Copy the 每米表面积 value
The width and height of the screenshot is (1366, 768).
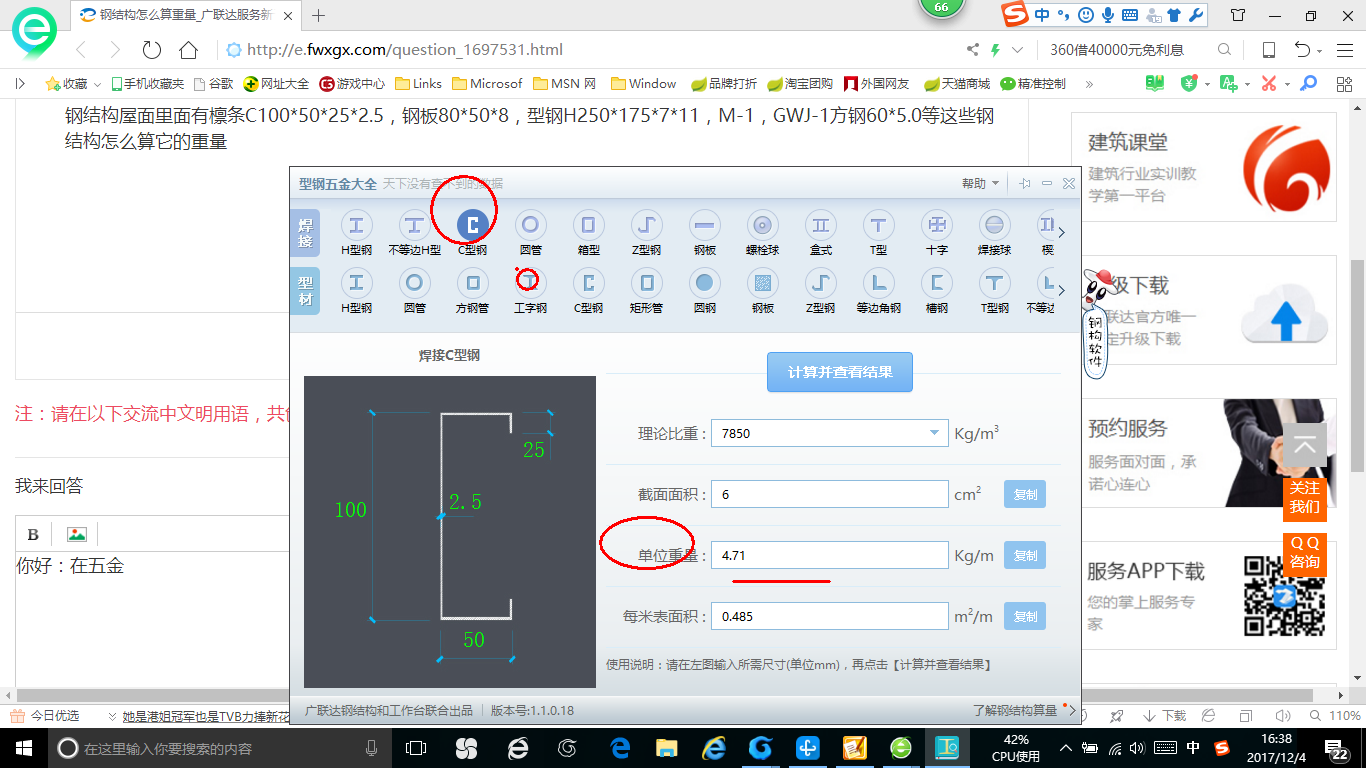tap(1025, 616)
